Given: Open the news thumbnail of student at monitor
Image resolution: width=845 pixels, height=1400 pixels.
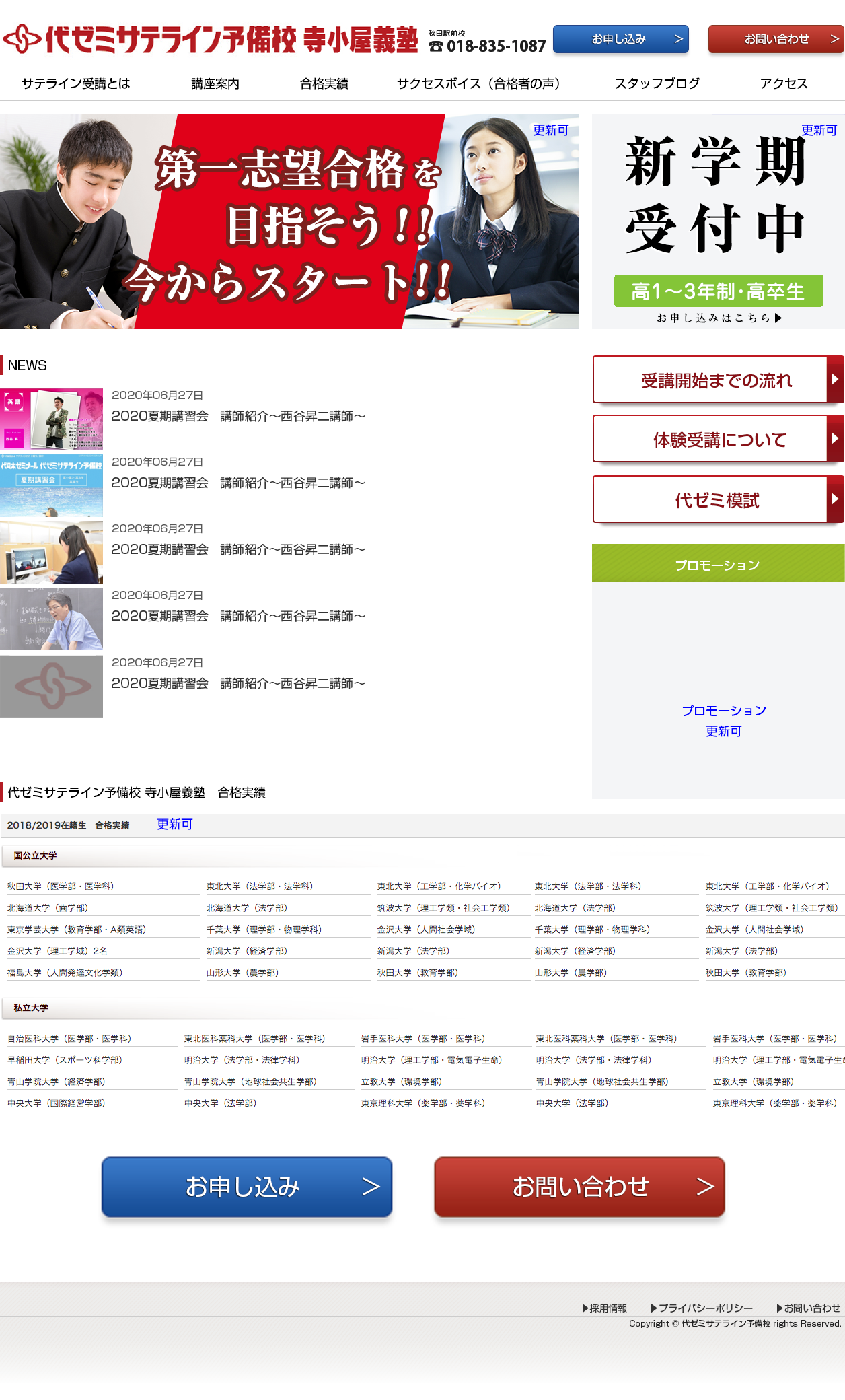Looking at the screenshot, I should click(x=51, y=552).
